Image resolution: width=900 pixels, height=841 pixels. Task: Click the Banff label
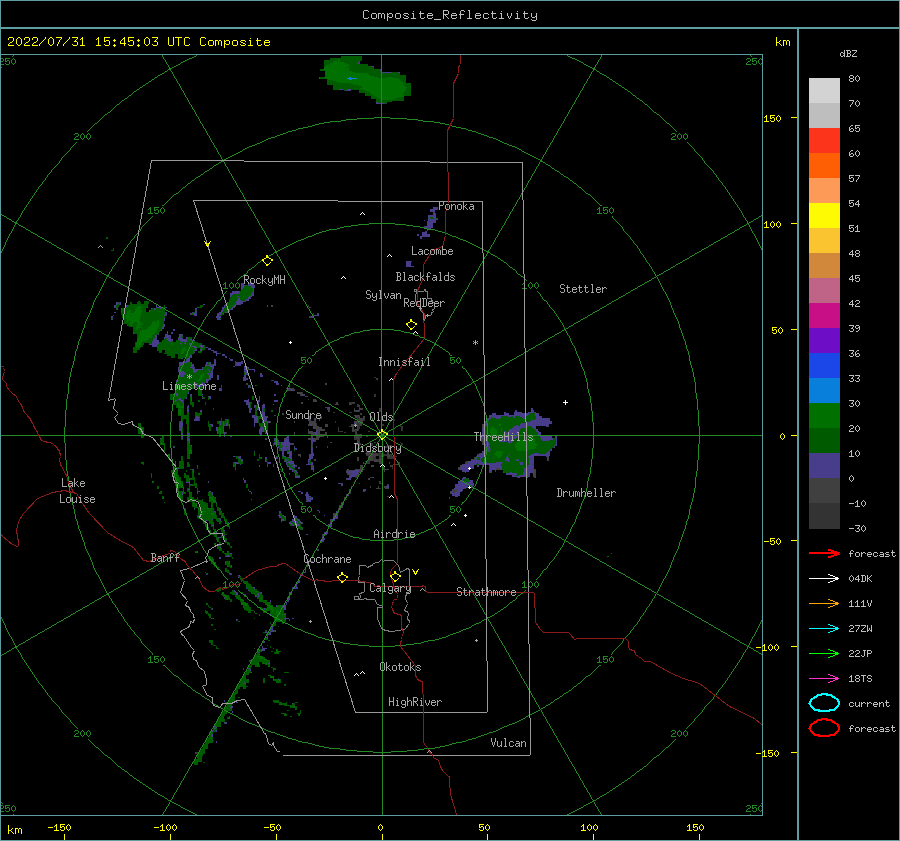(x=165, y=557)
